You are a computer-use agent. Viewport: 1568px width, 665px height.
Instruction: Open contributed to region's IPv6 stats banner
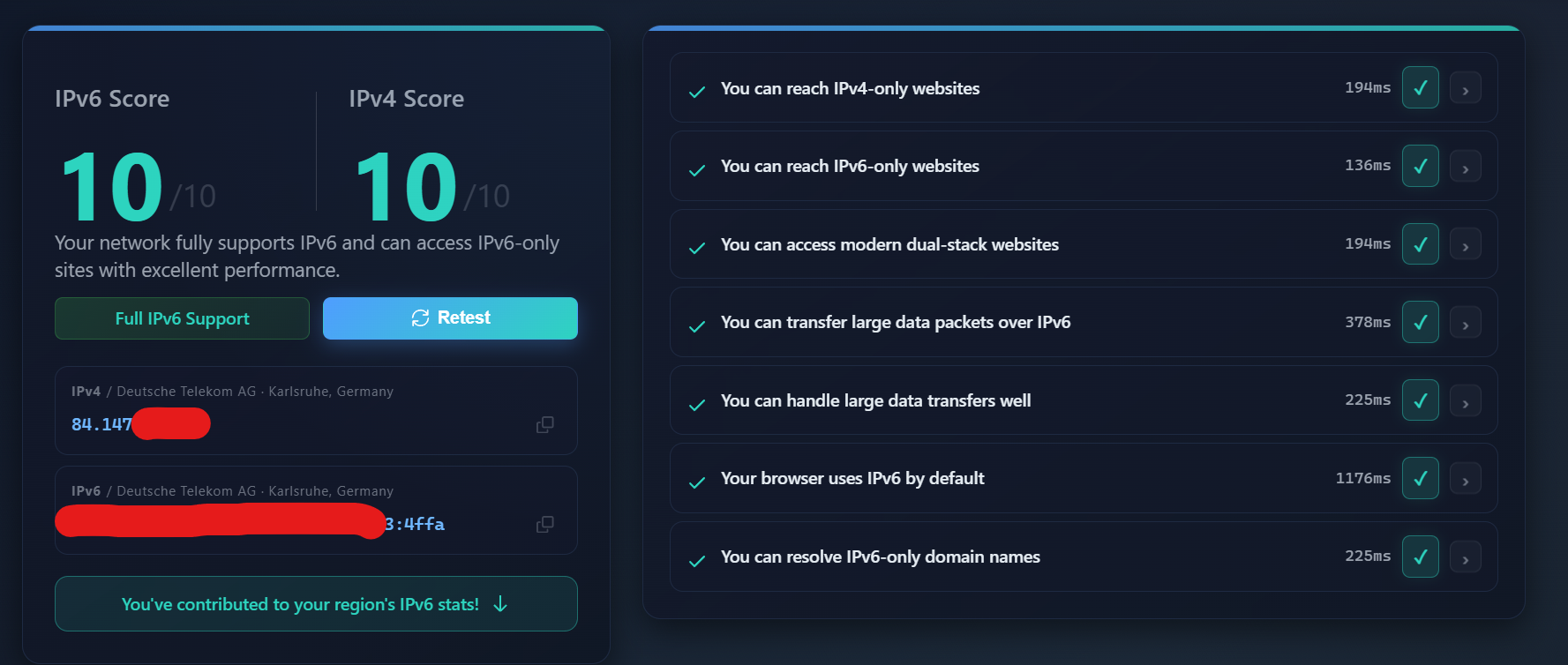point(300,604)
